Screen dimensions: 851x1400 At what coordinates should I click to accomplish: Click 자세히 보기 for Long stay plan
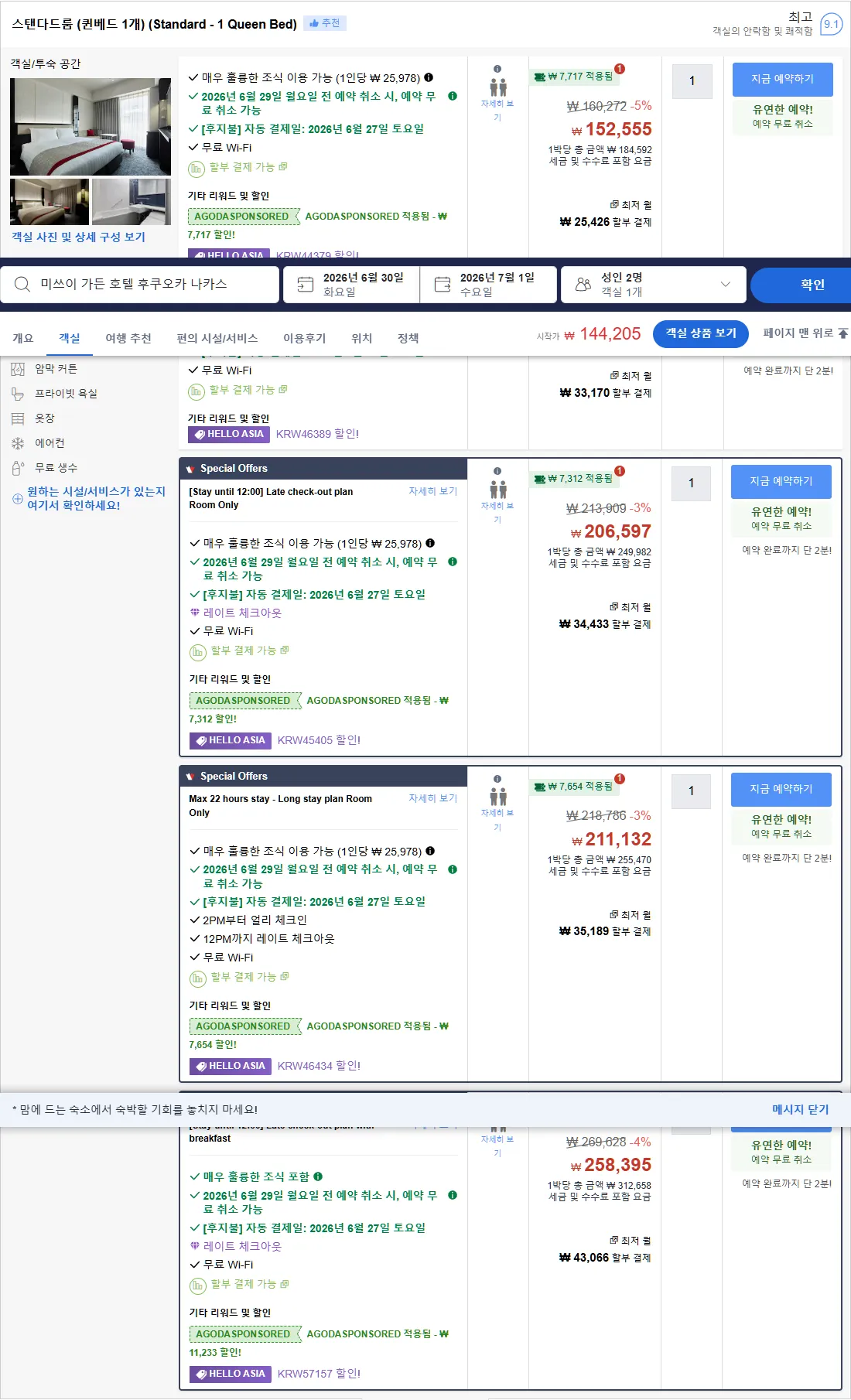(432, 798)
